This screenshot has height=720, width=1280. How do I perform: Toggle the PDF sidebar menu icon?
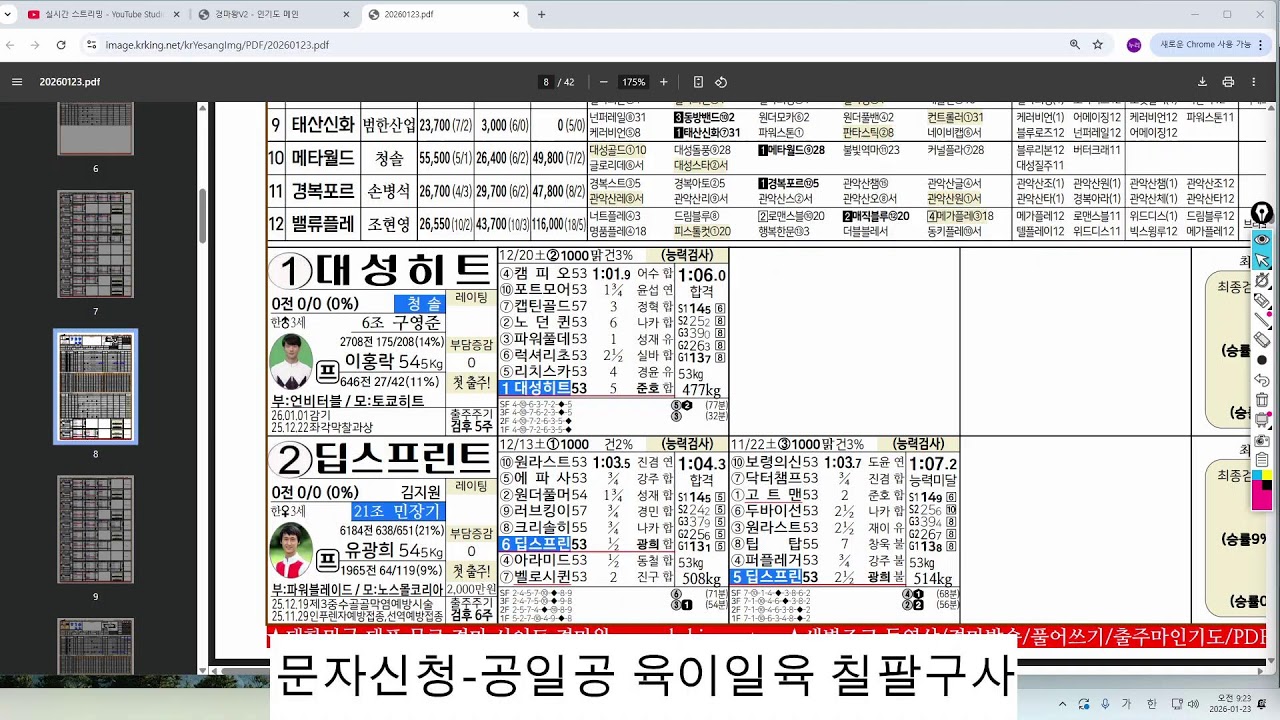(x=17, y=82)
